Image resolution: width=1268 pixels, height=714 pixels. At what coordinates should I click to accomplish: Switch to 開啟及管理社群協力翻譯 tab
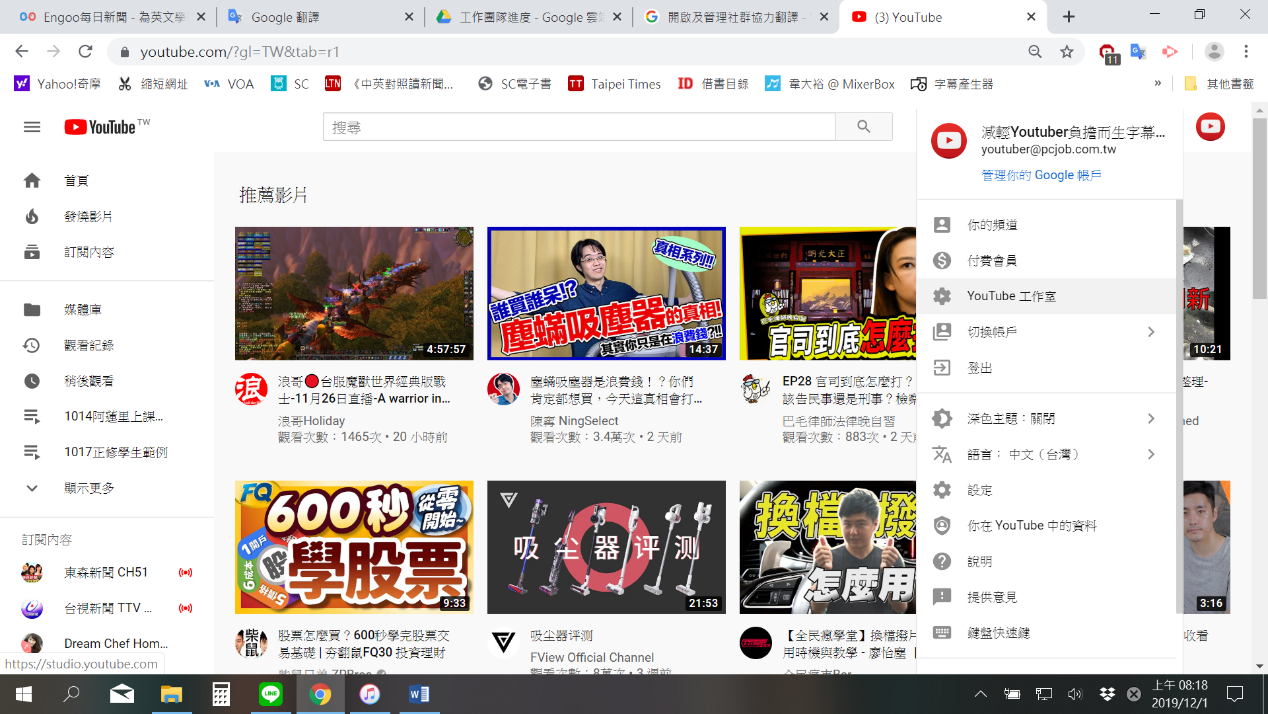tap(736, 17)
